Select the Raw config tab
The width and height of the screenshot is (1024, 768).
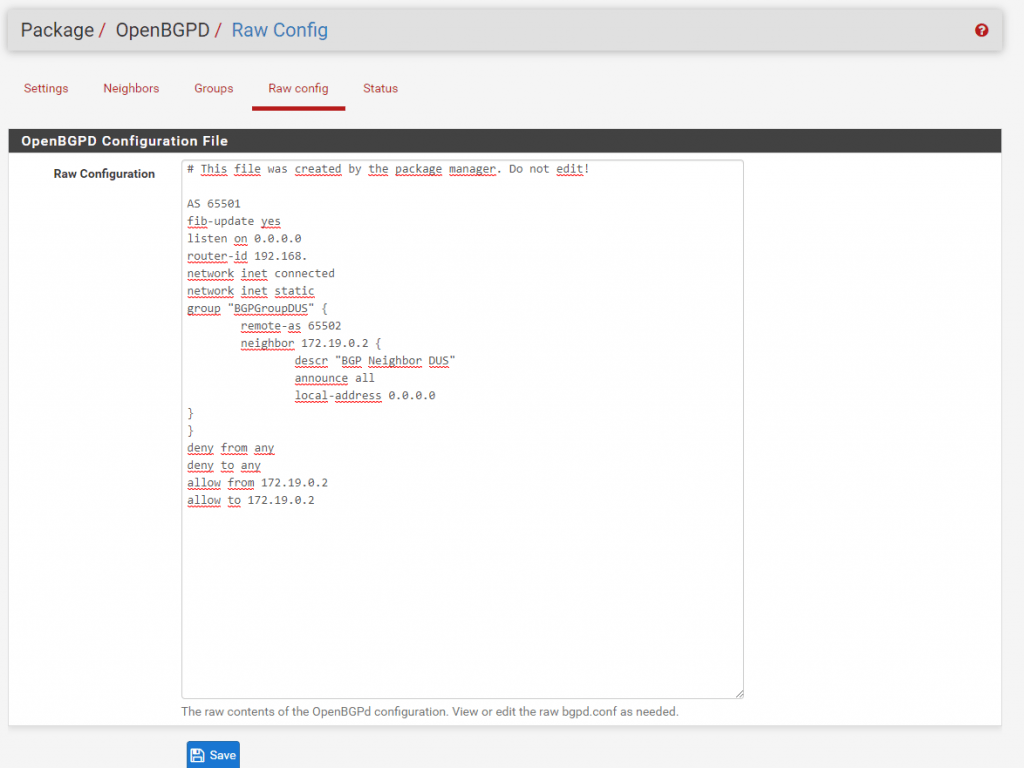(298, 88)
